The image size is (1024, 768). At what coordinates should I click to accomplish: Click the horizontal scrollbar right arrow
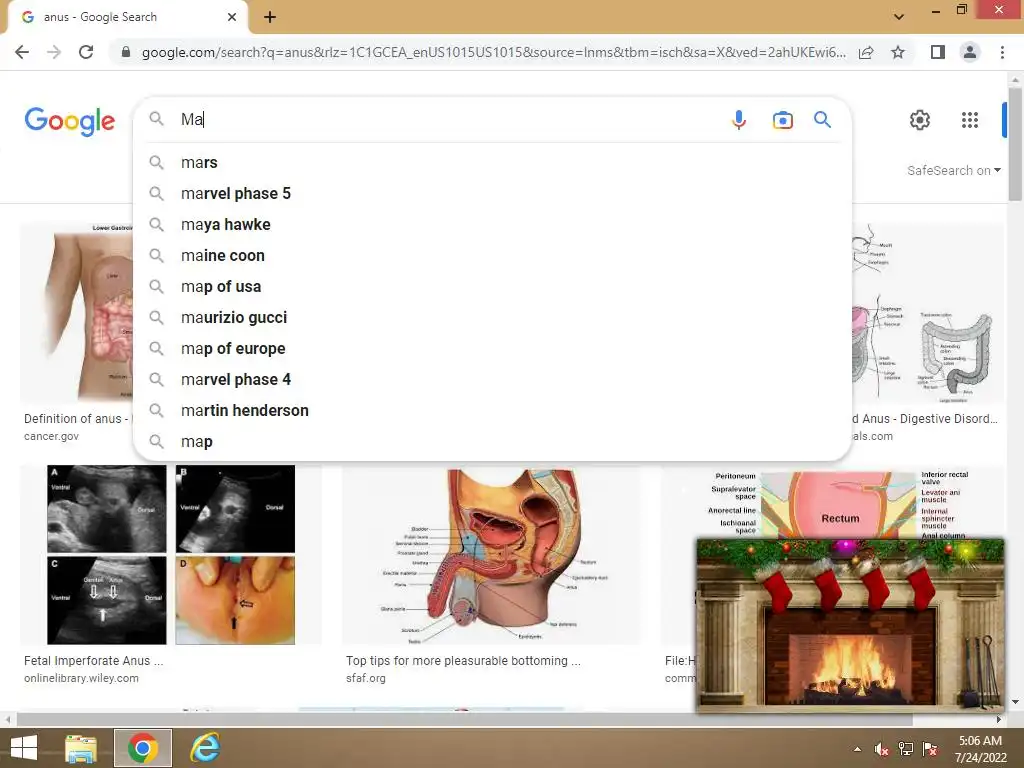[x=999, y=720]
